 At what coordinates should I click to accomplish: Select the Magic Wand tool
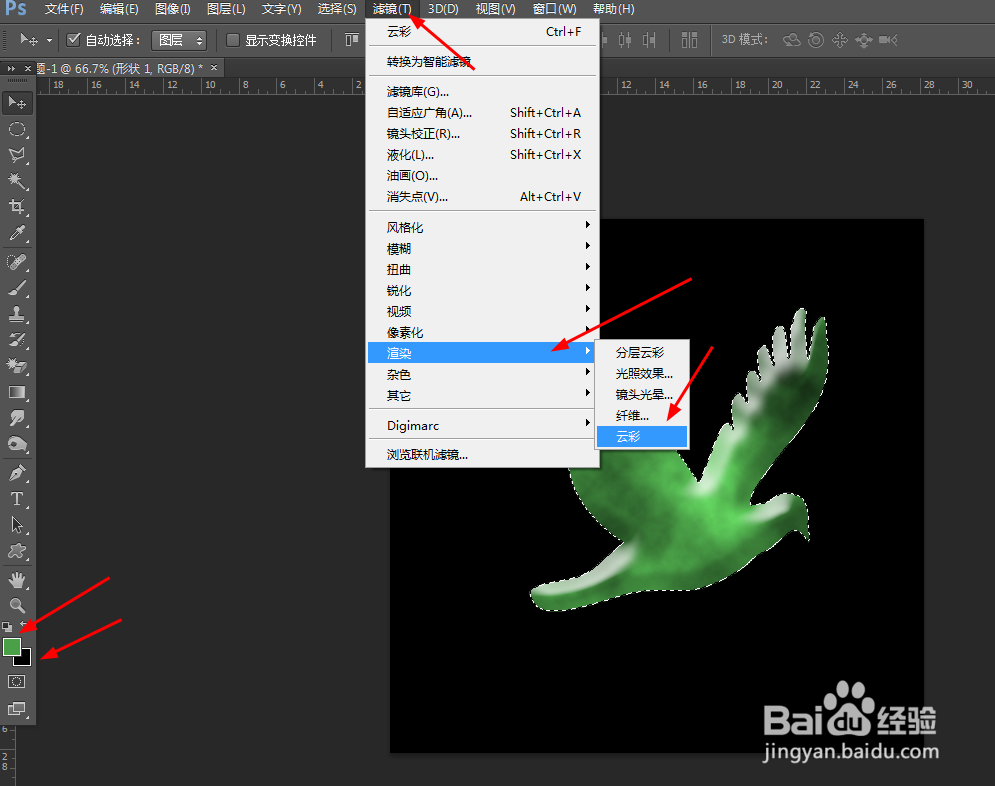point(17,181)
